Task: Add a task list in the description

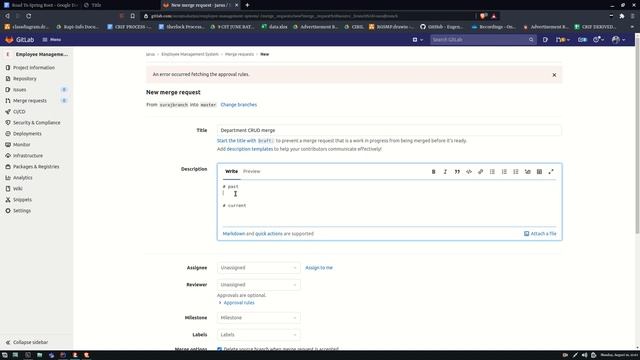Action: coord(516,172)
